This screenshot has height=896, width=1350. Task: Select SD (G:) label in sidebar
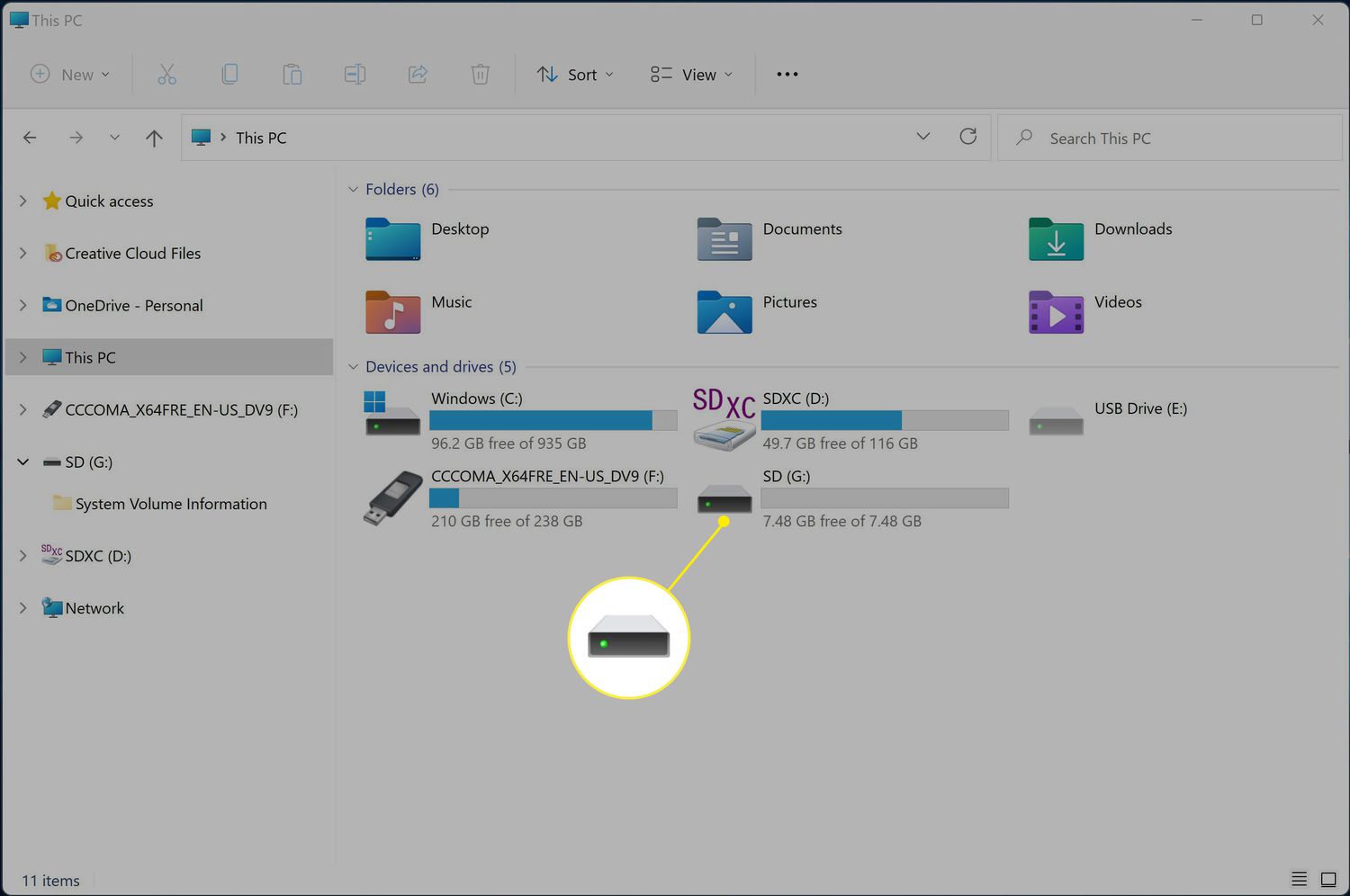(x=89, y=462)
